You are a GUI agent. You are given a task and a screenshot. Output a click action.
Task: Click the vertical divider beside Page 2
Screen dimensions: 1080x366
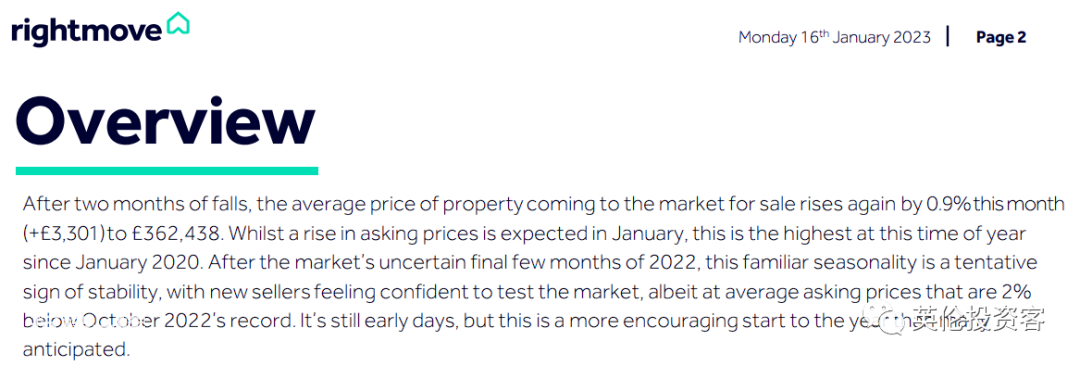(948, 37)
